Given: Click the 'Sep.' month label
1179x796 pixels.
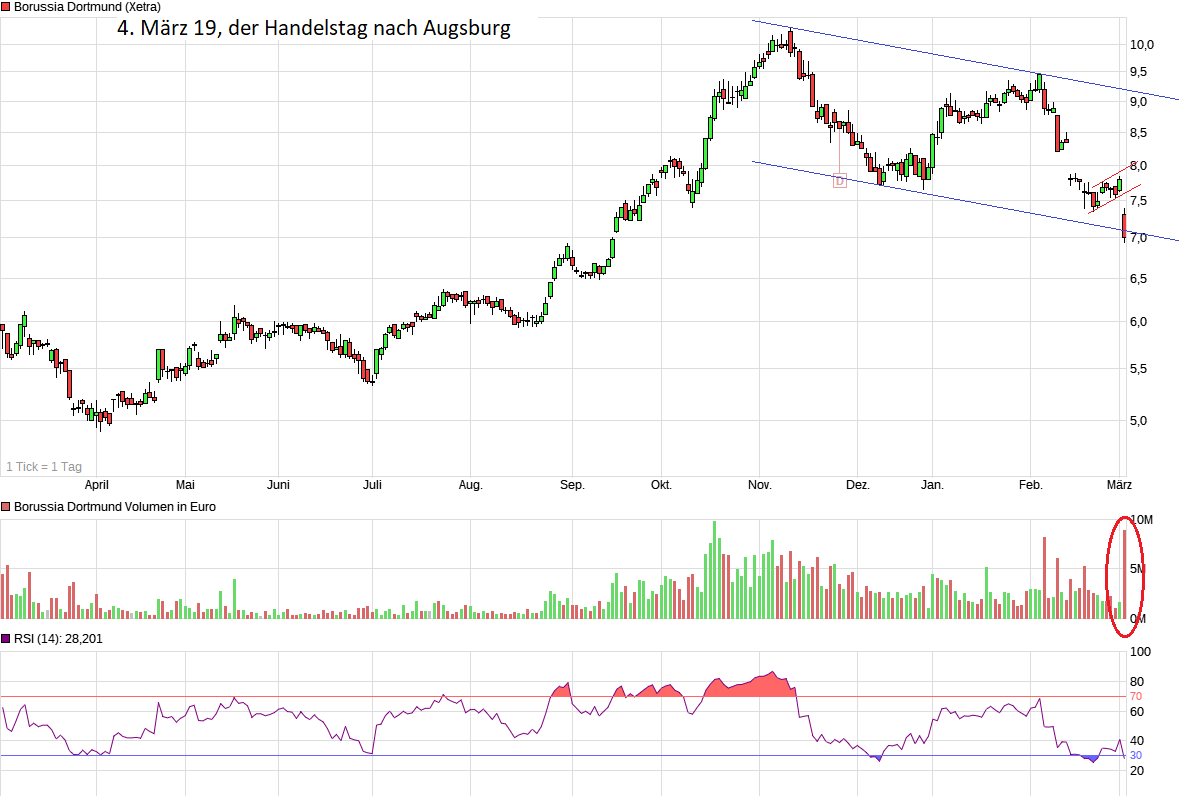Looking at the screenshot, I should tap(572, 485).
